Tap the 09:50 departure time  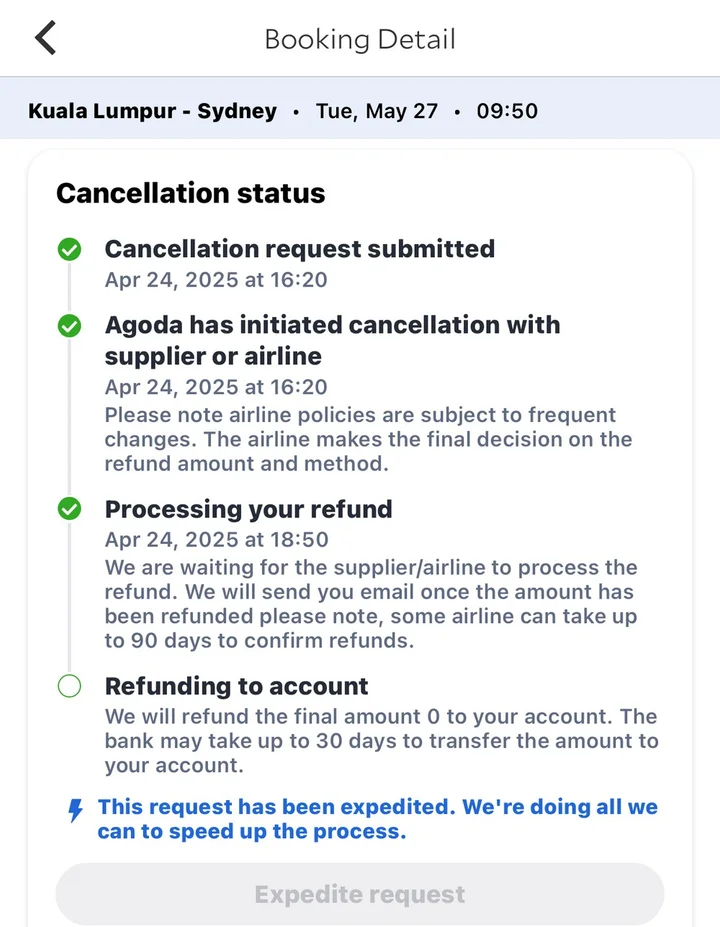[x=507, y=111]
